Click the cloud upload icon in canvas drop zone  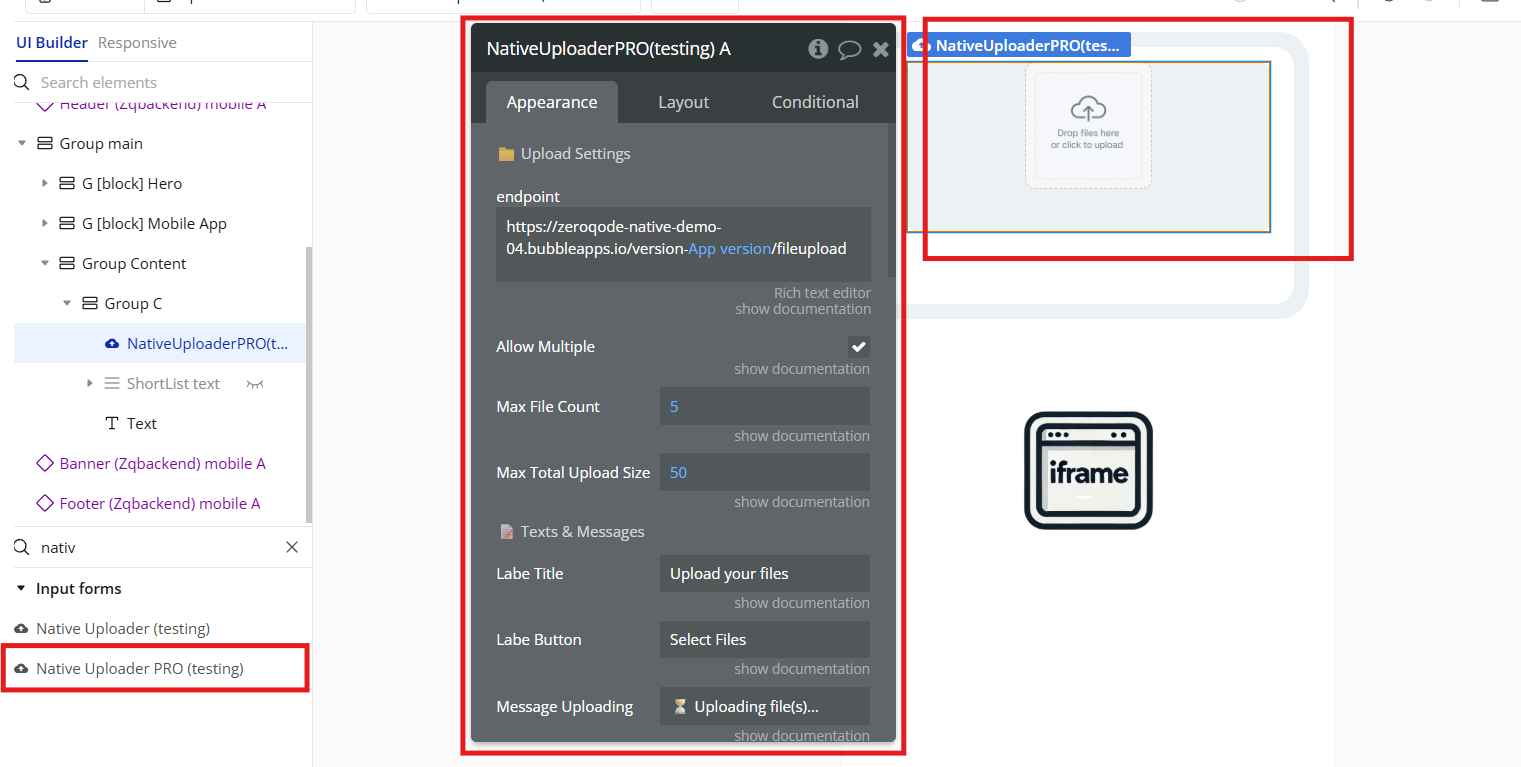click(x=1088, y=109)
